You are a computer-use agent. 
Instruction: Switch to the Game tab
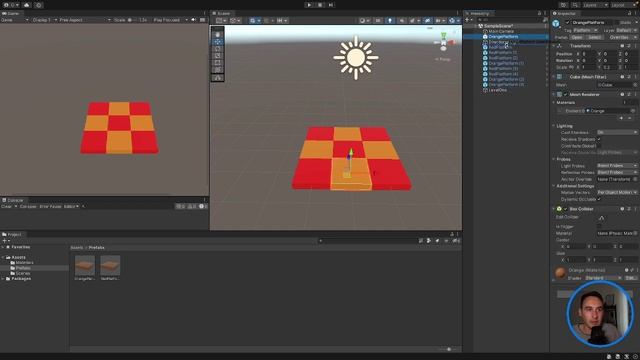[x=11, y=13]
